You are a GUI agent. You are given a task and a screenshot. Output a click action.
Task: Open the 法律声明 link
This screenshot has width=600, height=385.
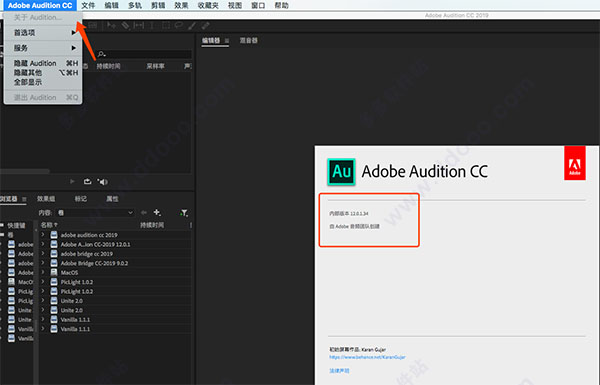pyautogui.click(x=339, y=370)
